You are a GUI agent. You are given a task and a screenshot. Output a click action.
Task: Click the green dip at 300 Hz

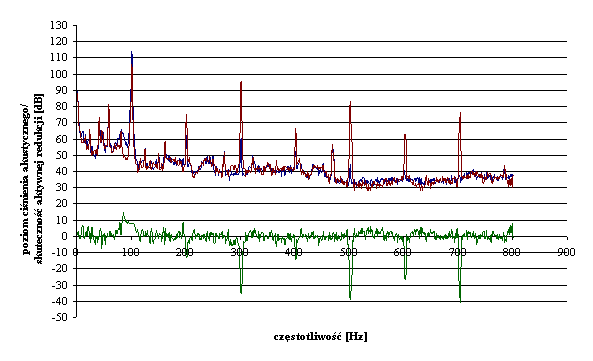tap(241, 292)
